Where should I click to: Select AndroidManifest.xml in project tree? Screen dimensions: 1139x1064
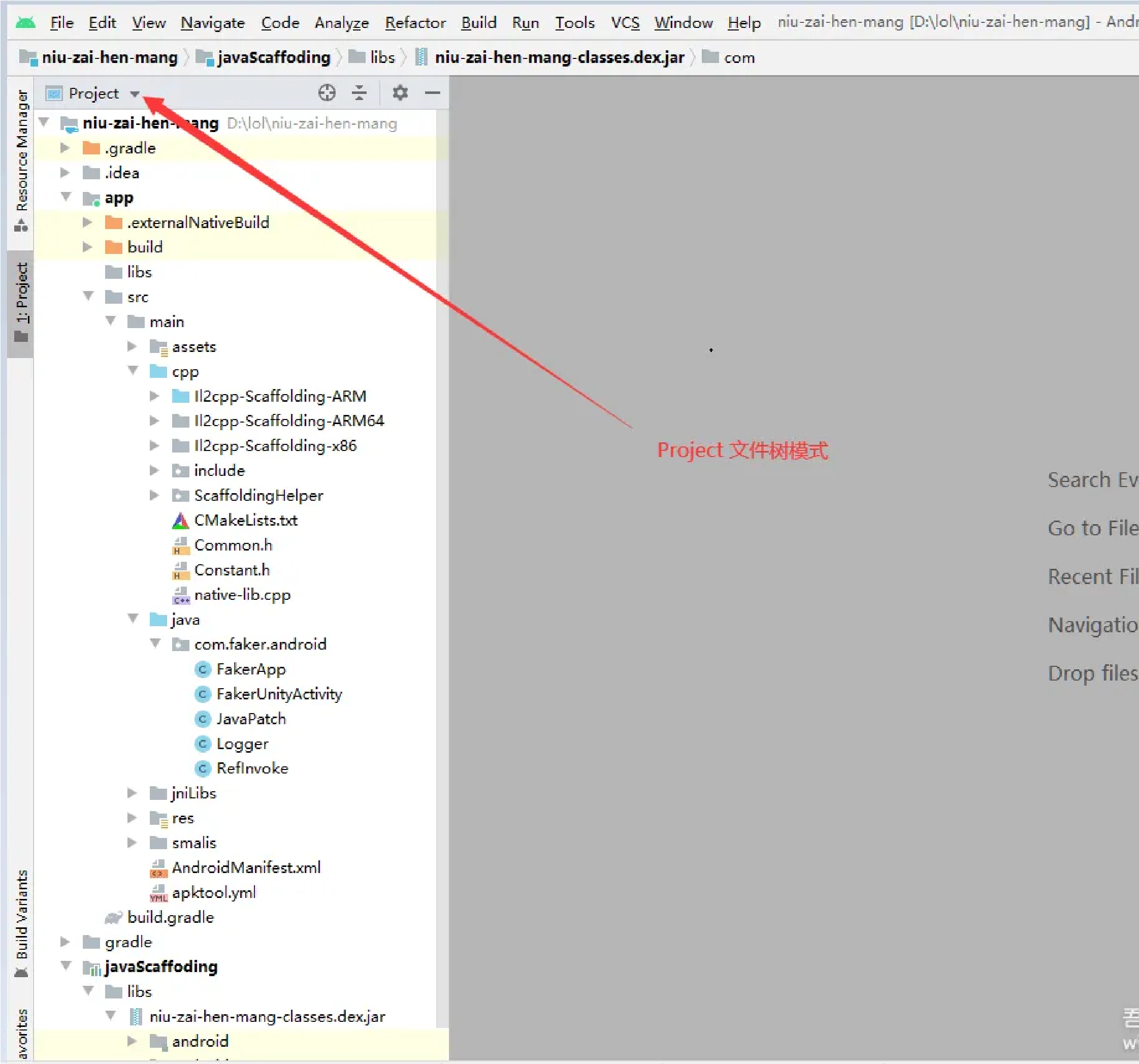point(246,867)
